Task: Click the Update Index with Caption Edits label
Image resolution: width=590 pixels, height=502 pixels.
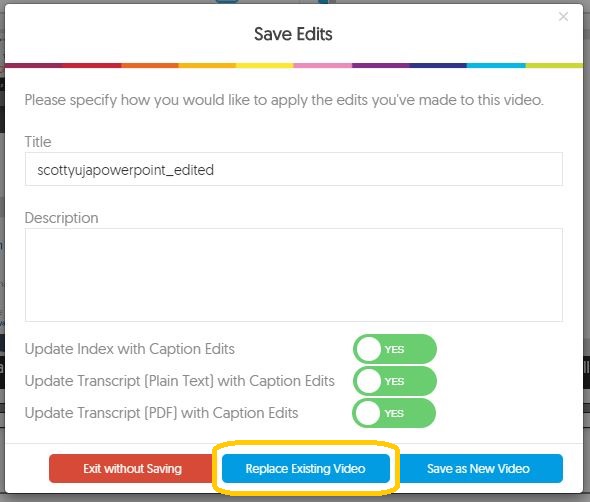Action: coord(129,349)
